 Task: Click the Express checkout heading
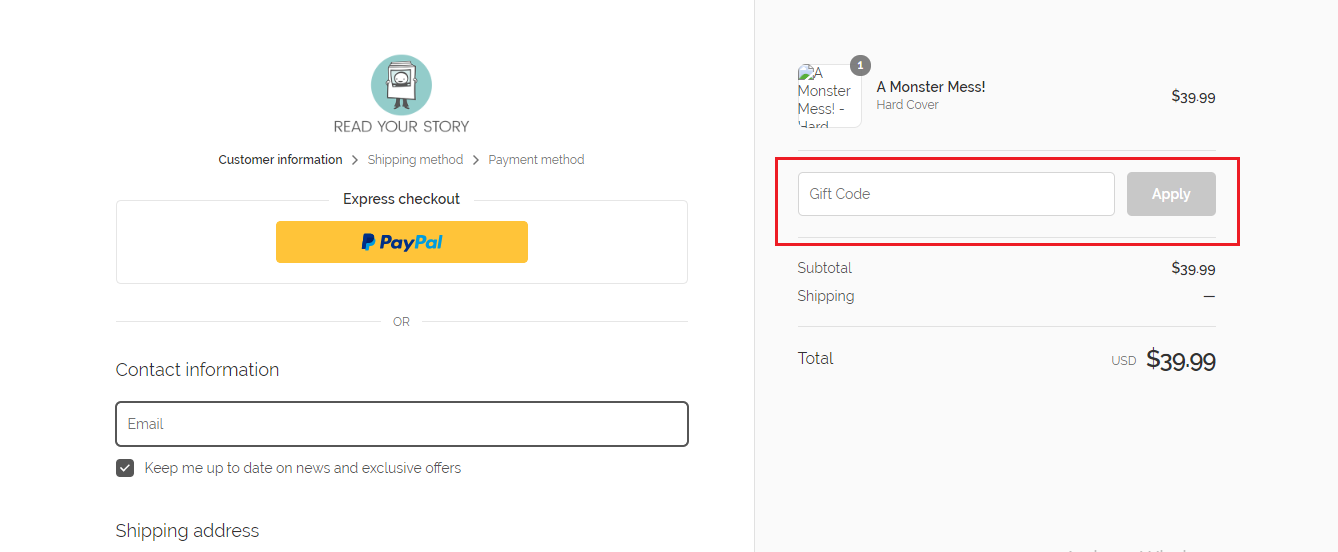click(401, 199)
